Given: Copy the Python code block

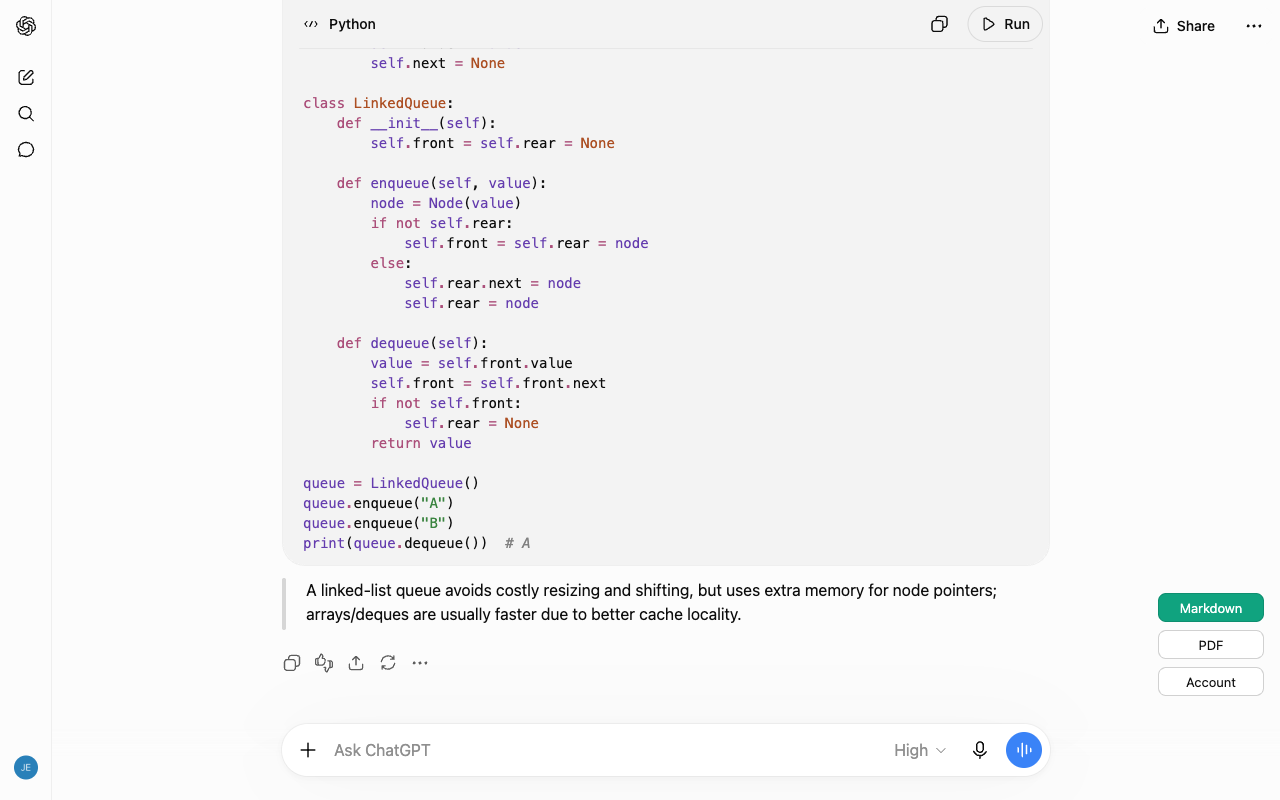Looking at the screenshot, I should click(939, 24).
